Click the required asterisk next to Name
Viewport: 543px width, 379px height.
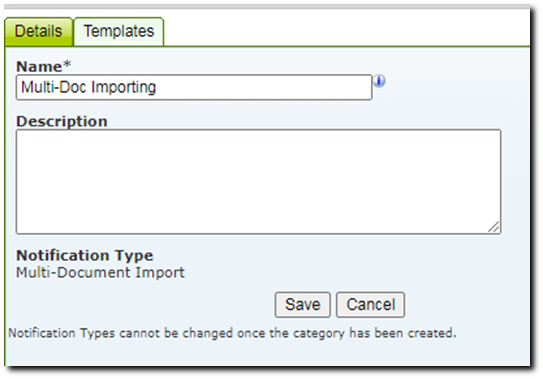[x=67, y=64]
